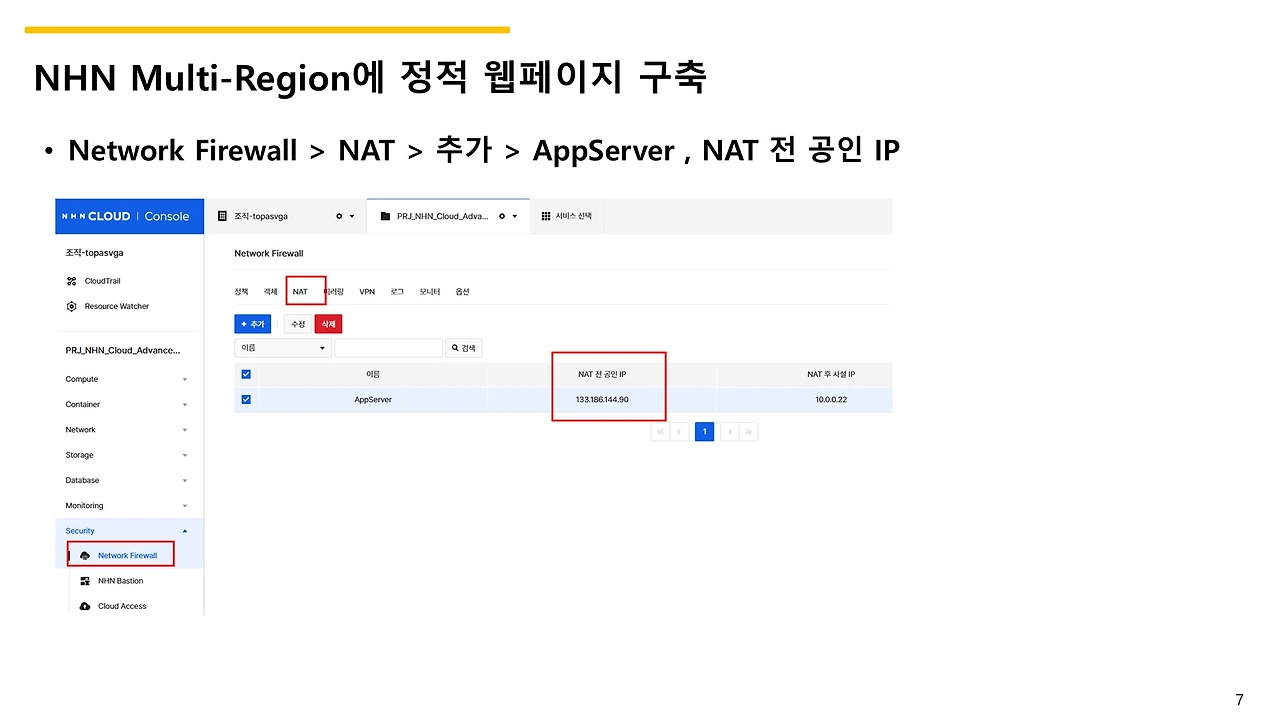
Task: Switch to the 모니터 tab
Action: pyautogui.click(x=430, y=292)
